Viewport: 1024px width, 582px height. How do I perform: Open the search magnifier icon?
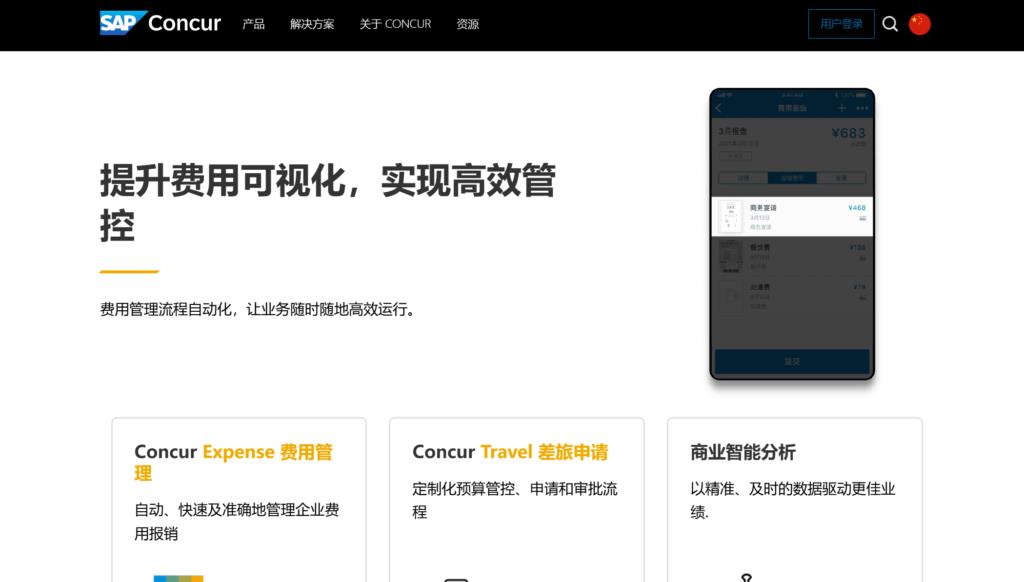point(889,24)
